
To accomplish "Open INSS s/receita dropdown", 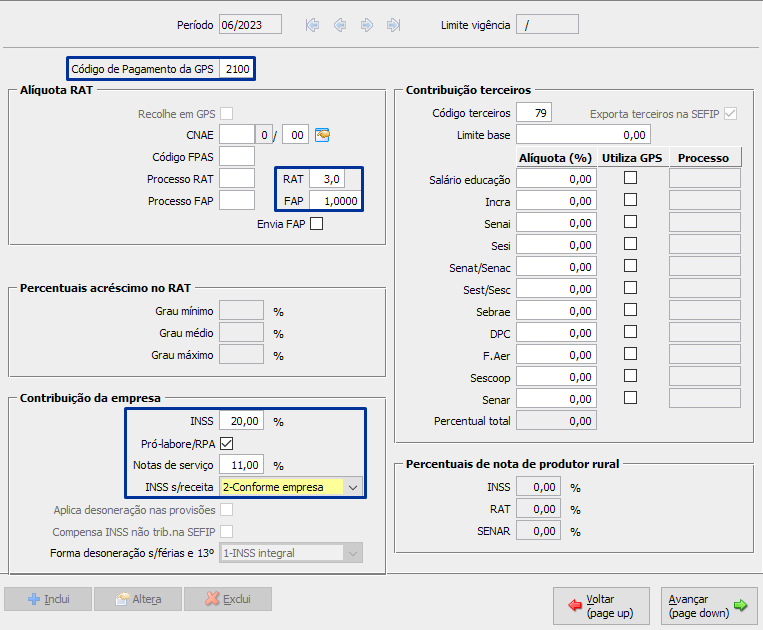I will [353, 487].
